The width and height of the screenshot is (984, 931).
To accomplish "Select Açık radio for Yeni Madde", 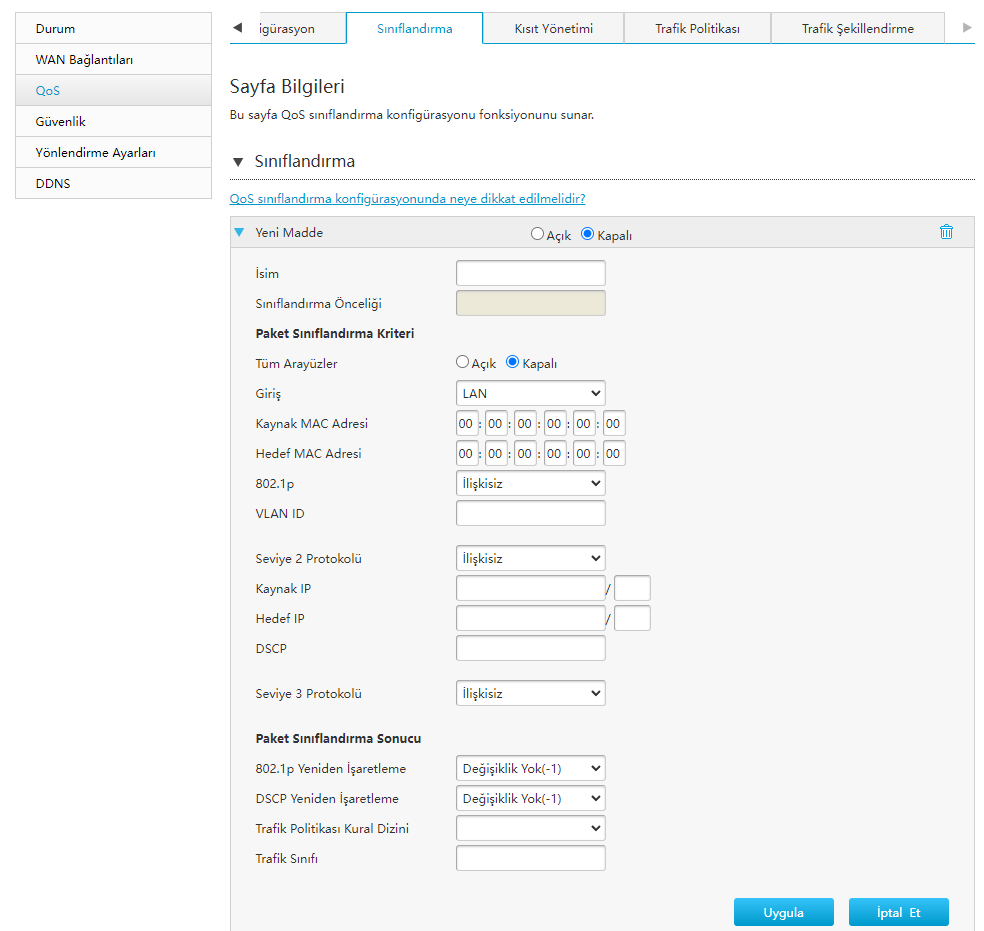I will click(538, 234).
